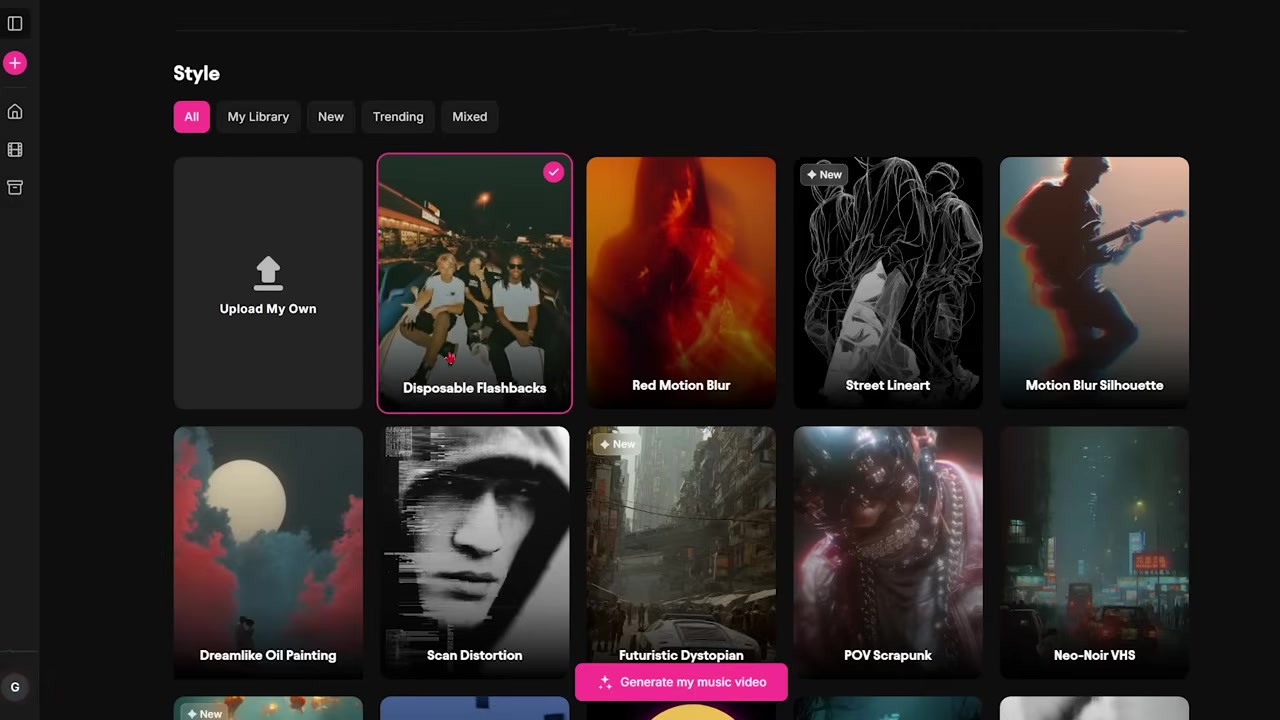Click the New badge on Street Lineart
Screen dimensions: 1280x720
click(824, 175)
